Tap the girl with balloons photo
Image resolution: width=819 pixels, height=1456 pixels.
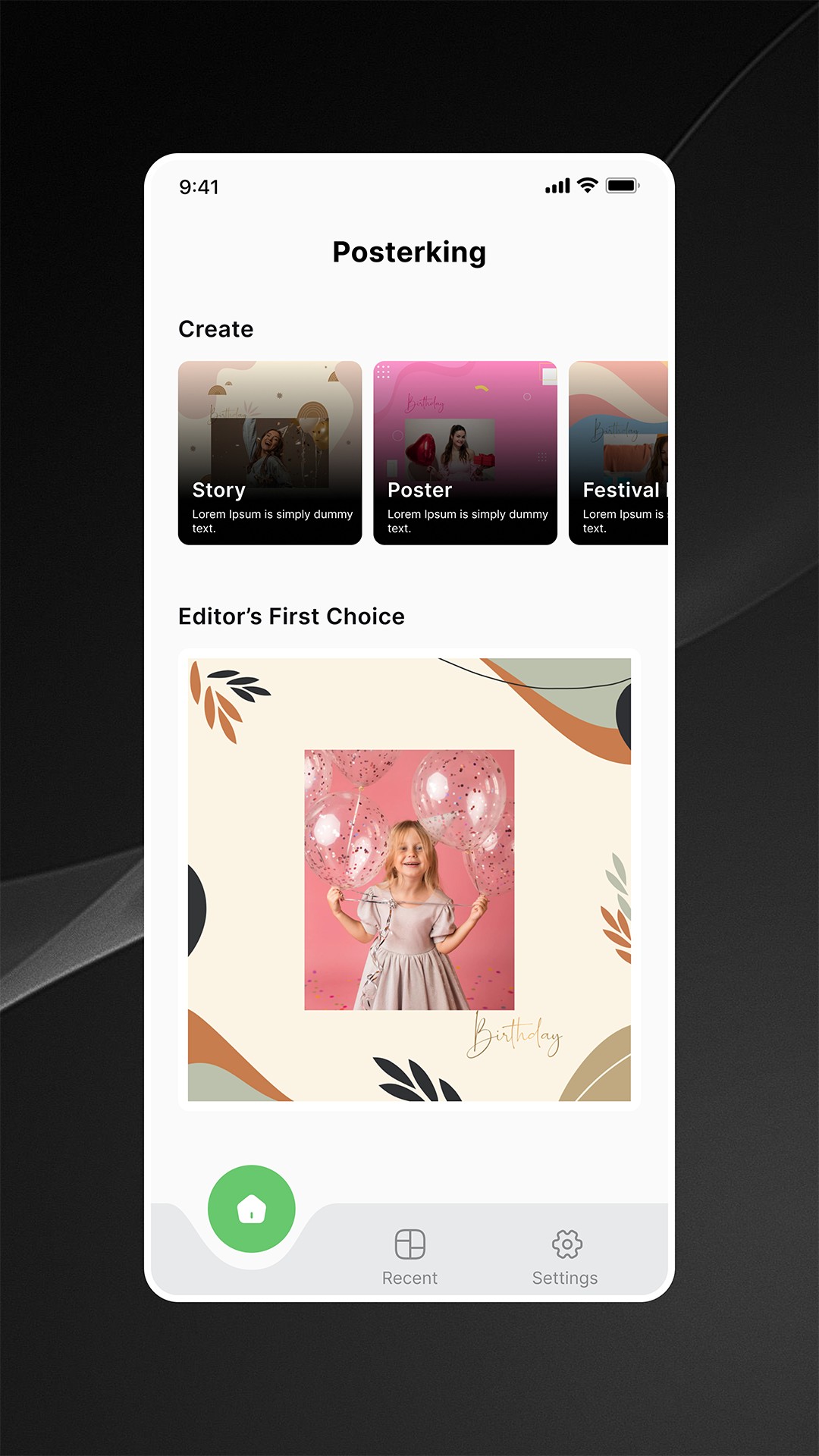click(409, 880)
